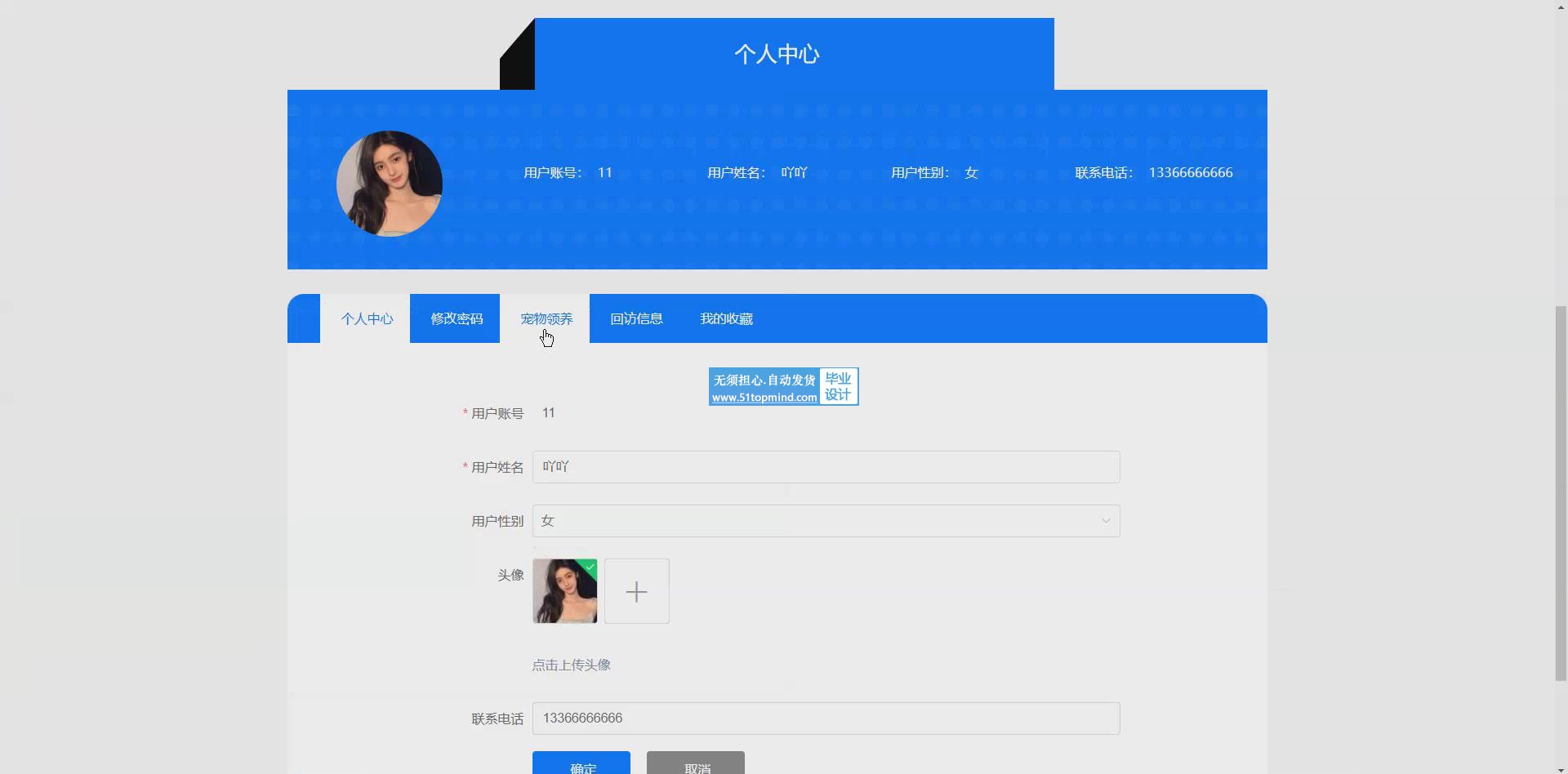Click the 51topmind advertisement banner
The height and width of the screenshot is (774, 1568).
click(783, 387)
